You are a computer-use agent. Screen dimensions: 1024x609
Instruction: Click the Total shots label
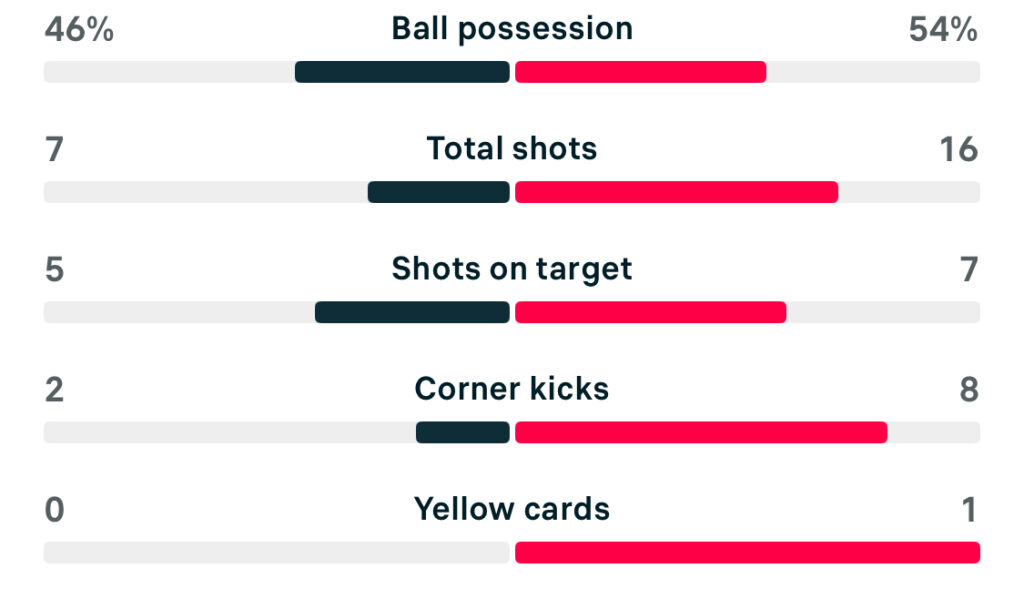pyautogui.click(x=512, y=149)
